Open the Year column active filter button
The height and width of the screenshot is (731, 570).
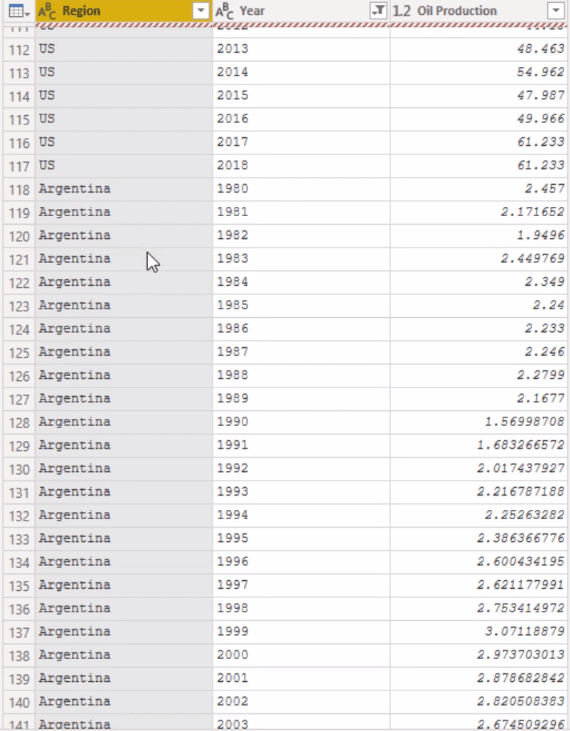click(x=378, y=10)
